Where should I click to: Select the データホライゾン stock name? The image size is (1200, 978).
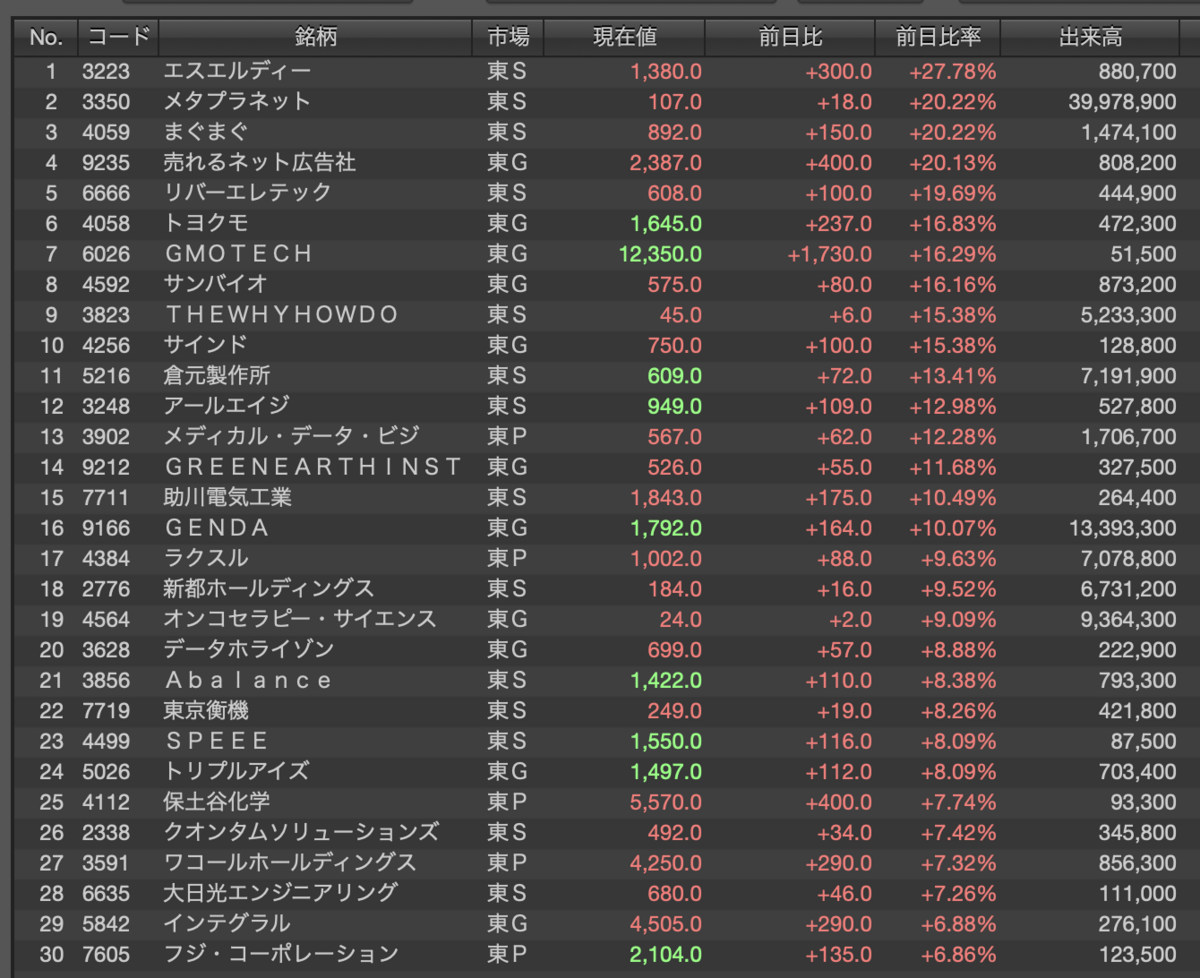coord(248,650)
